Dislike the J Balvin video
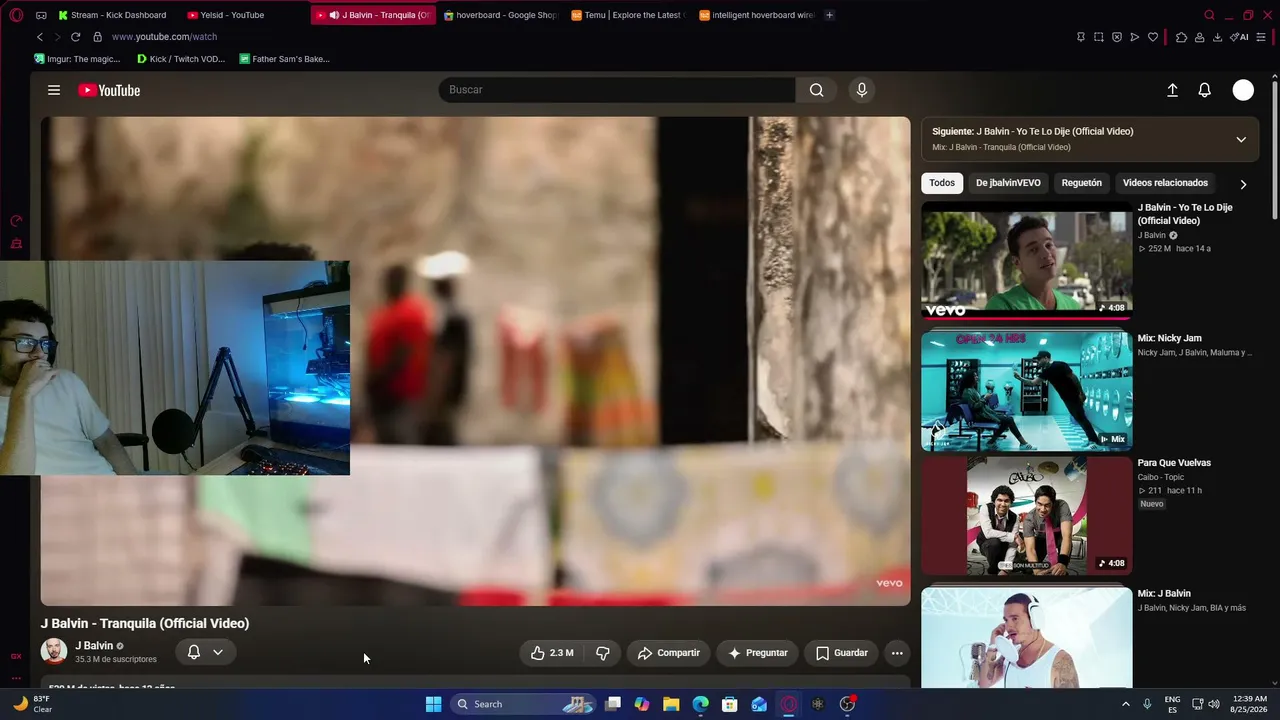This screenshot has height=720, width=1280. tap(603, 653)
